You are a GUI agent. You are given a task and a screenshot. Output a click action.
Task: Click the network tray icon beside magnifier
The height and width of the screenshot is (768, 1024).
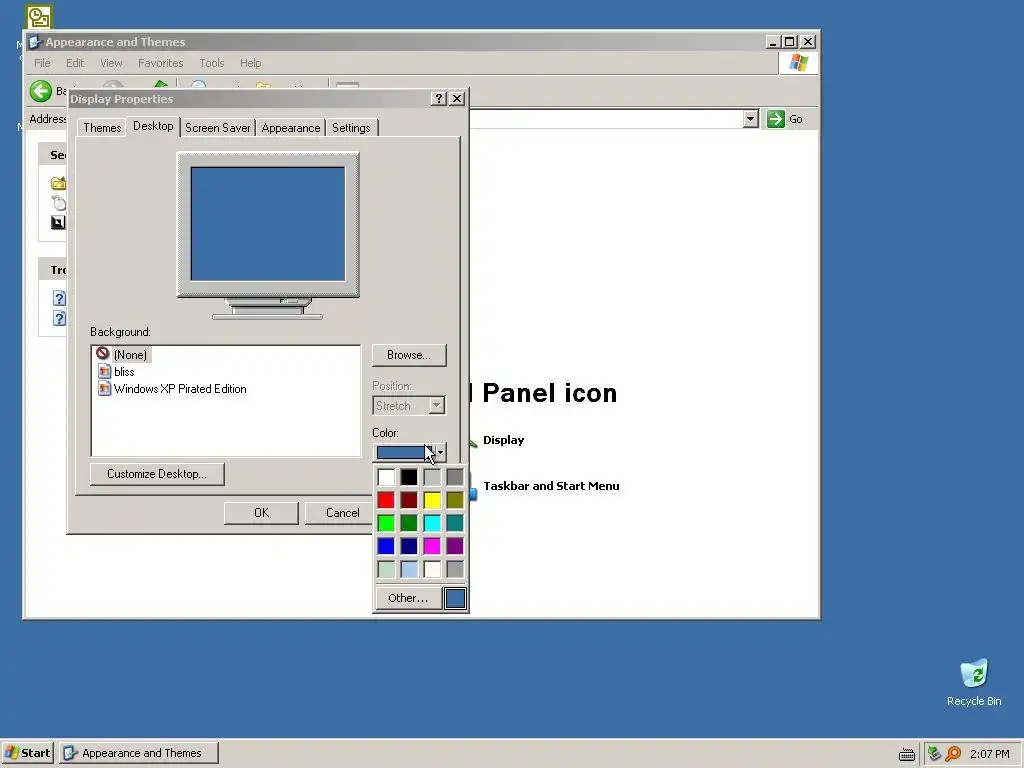(935, 754)
